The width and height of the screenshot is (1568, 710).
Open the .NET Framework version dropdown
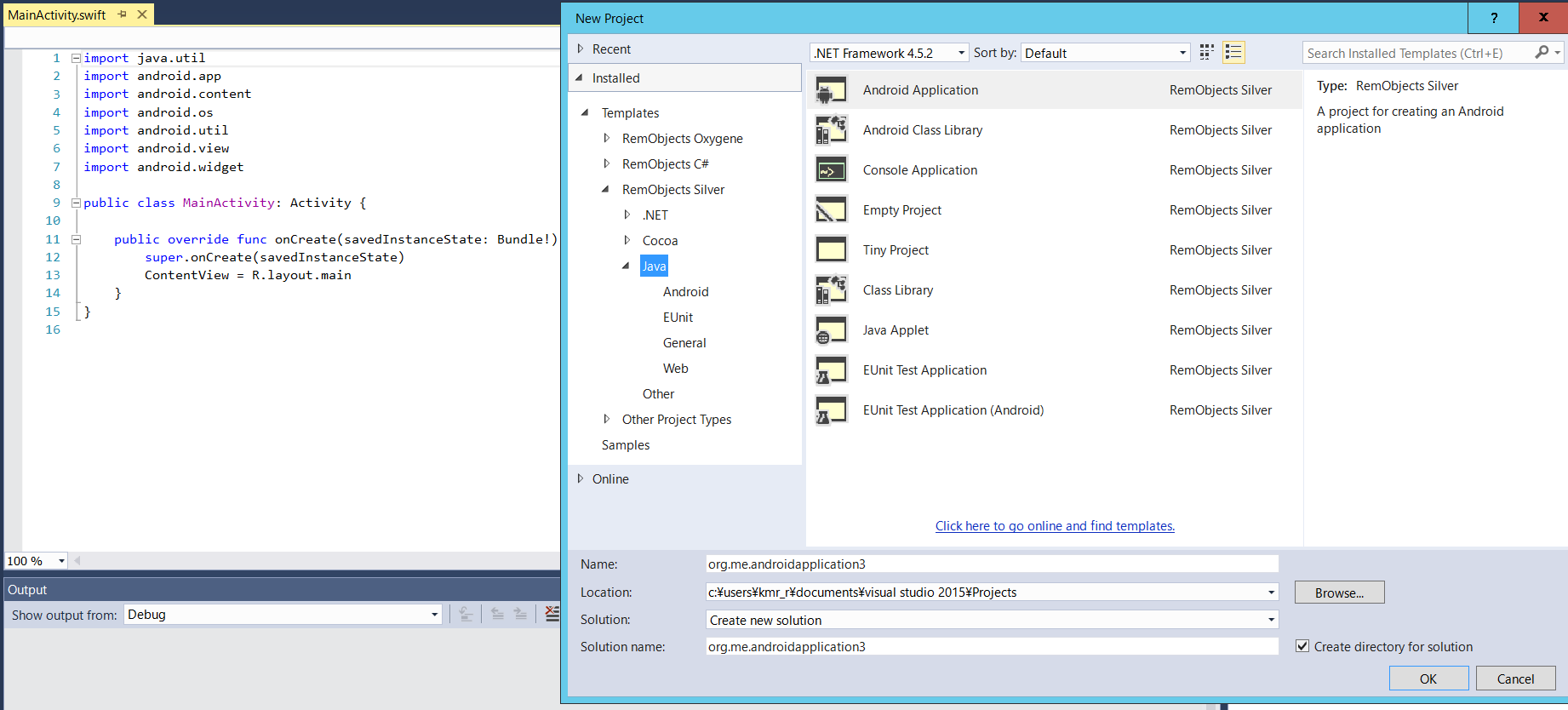(962, 53)
